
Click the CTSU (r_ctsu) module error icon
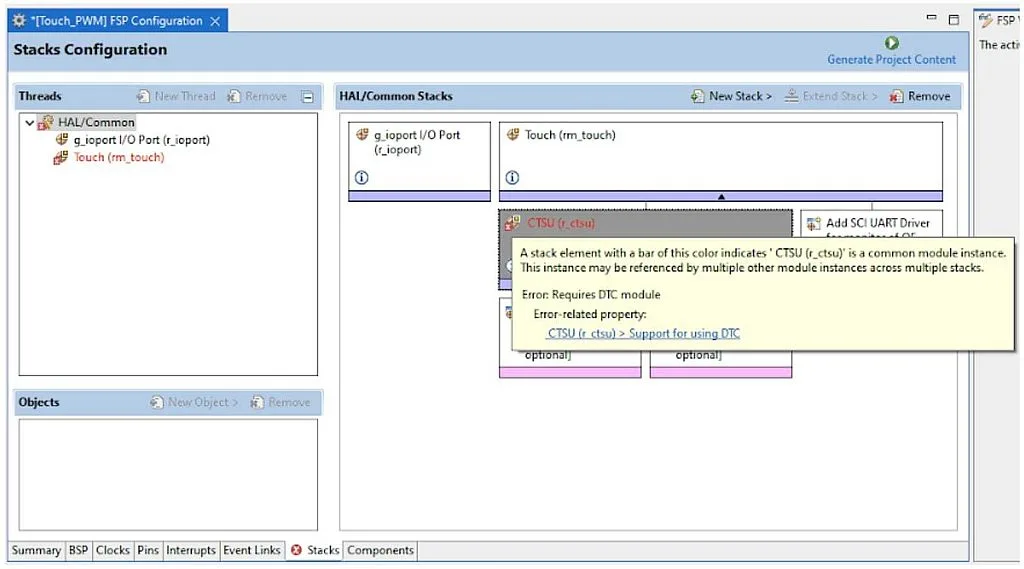pyautogui.click(x=513, y=223)
